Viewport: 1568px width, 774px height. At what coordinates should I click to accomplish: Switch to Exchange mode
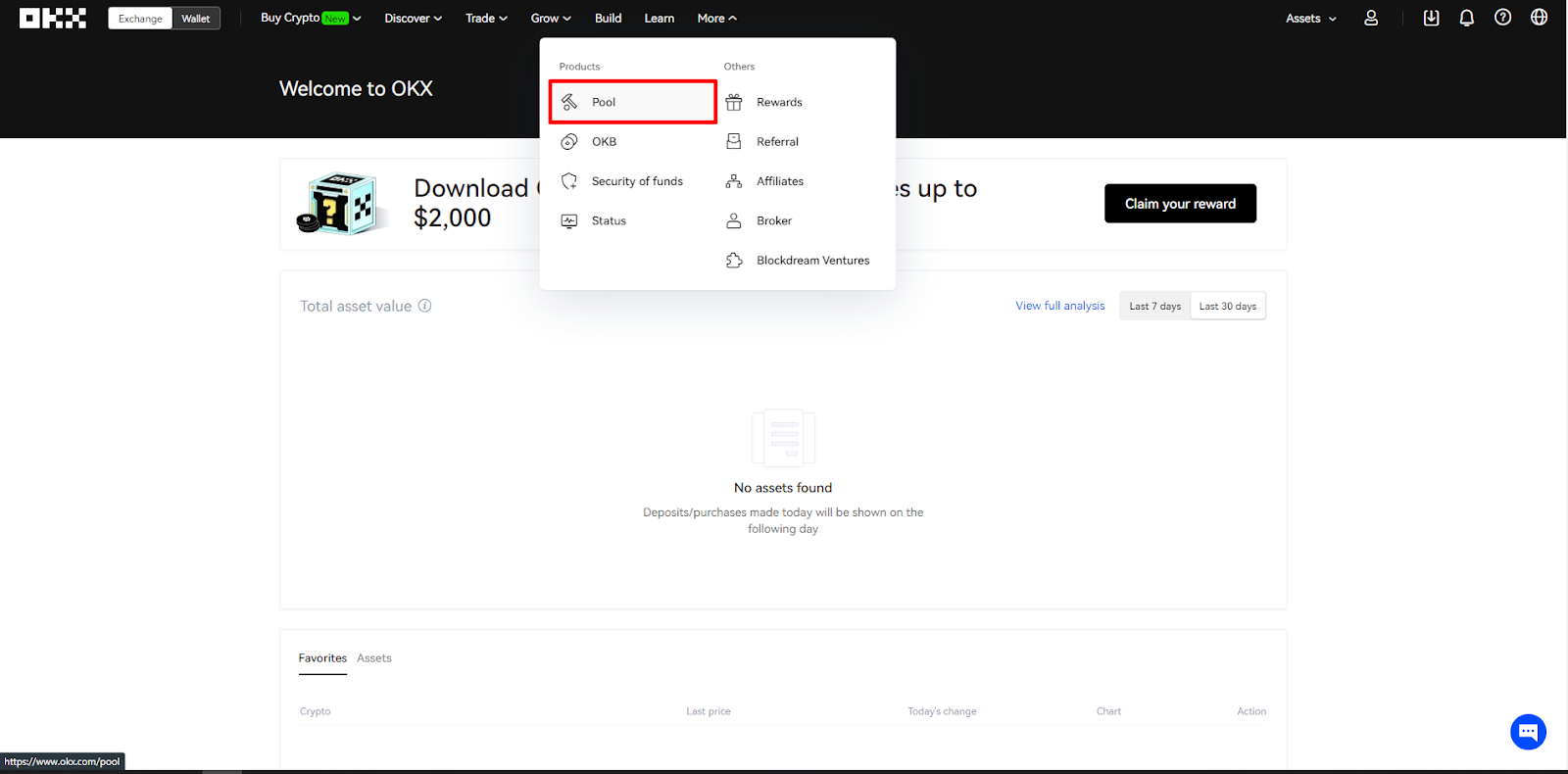tap(140, 19)
